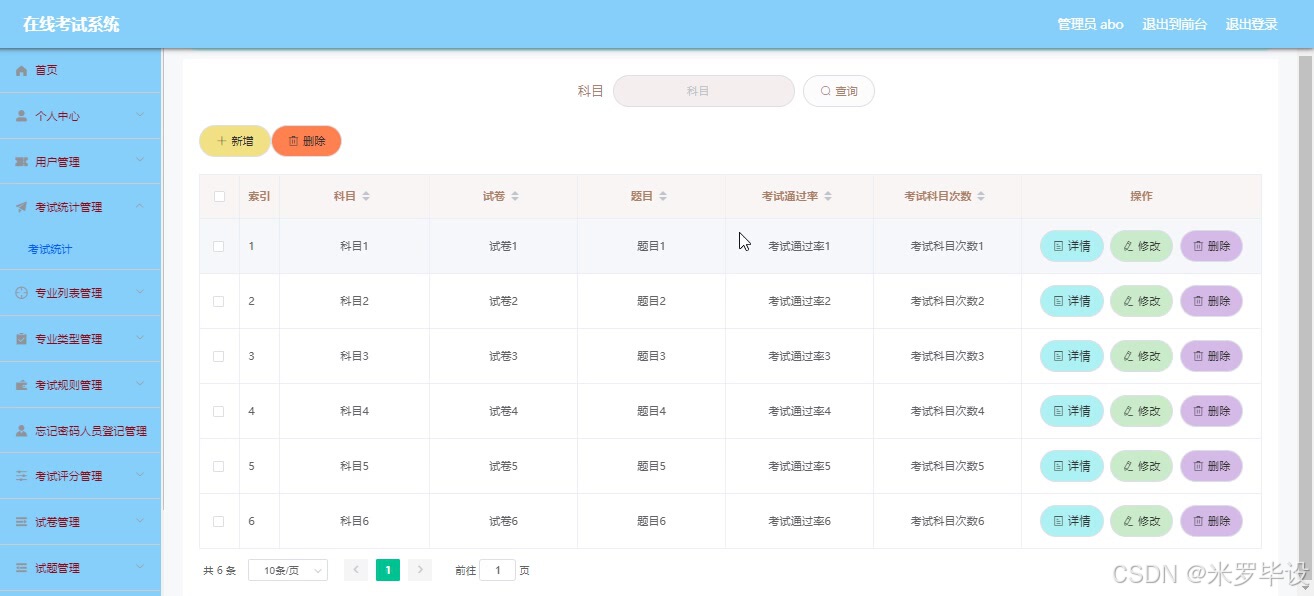Click the paper plane icon beside 考试统计管理
Screen dimensions: 1314x596
click(22, 208)
